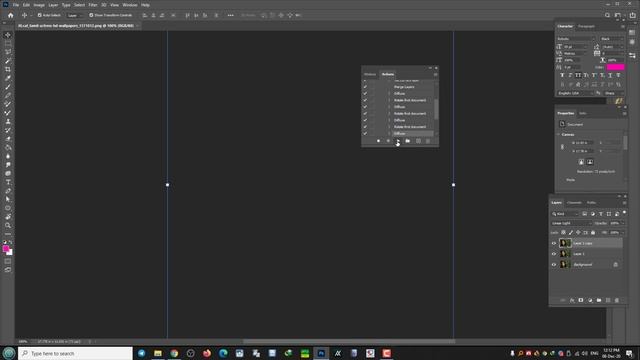Toggle lock transparent pixels
The height and width of the screenshot is (360, 640).
pyautogui.click(x=563, y=233)
